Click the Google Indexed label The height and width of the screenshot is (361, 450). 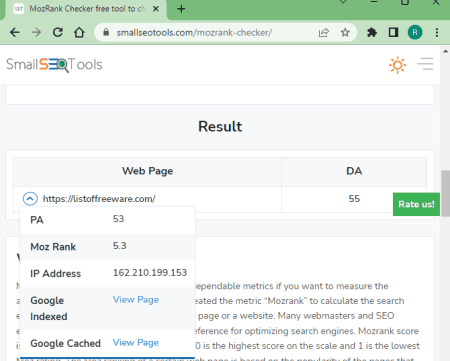click(x=49, y=308)
